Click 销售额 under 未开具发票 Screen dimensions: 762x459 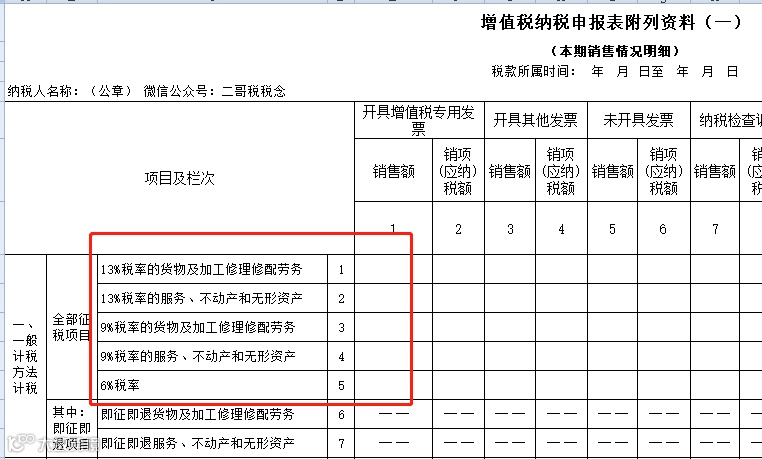pyautogui.click(x=612, y=170)
